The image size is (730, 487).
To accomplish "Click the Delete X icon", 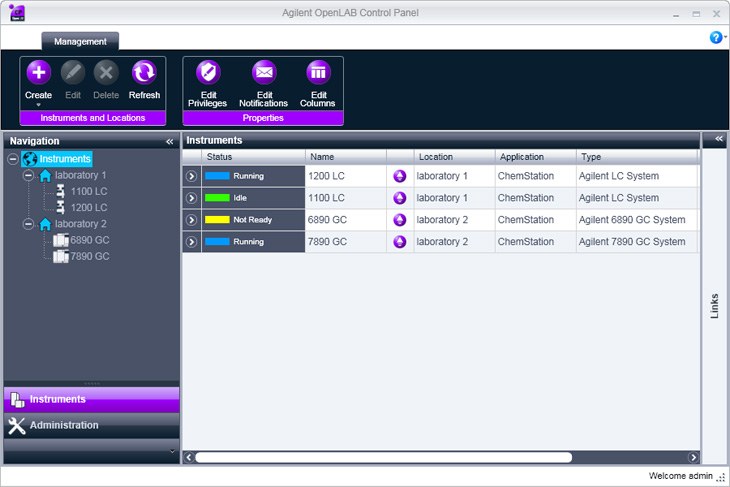I will pos(106,72).
